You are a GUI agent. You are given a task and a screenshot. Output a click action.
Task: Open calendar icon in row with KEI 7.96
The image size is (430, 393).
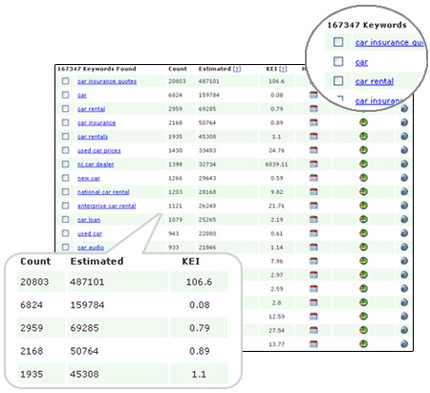313,261
